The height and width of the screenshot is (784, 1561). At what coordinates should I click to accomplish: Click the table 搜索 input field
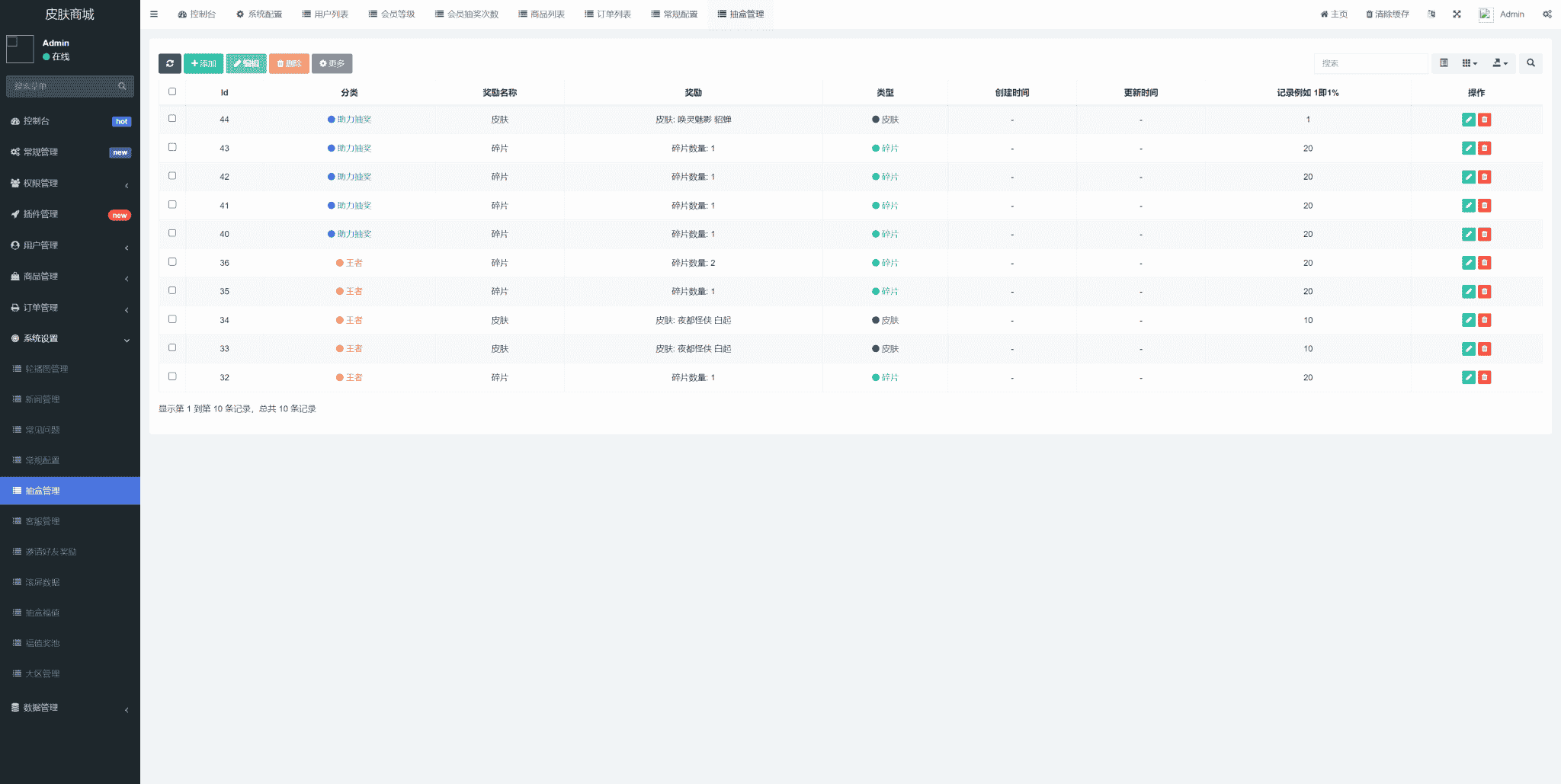coord(1370,63)
